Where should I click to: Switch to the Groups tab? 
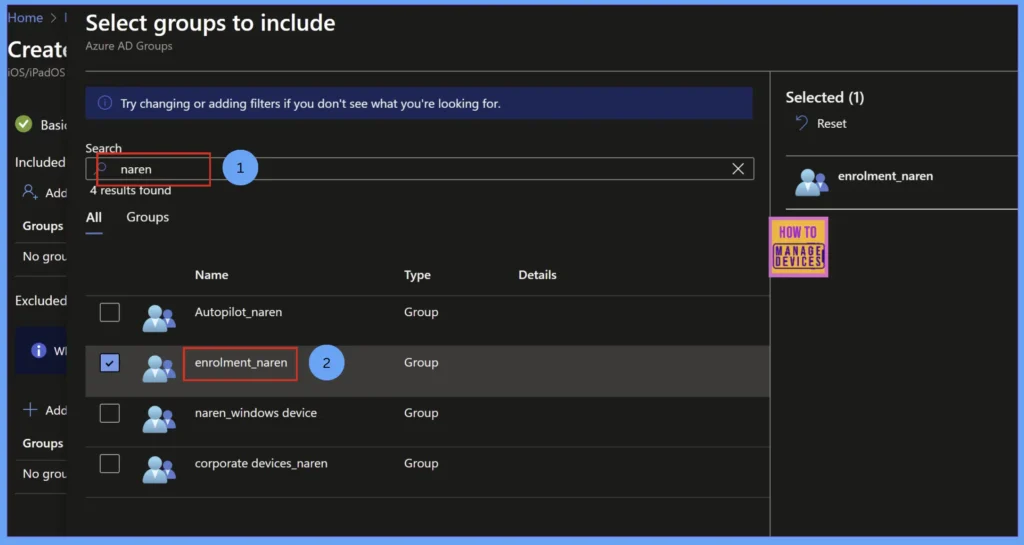pos(148,217)
